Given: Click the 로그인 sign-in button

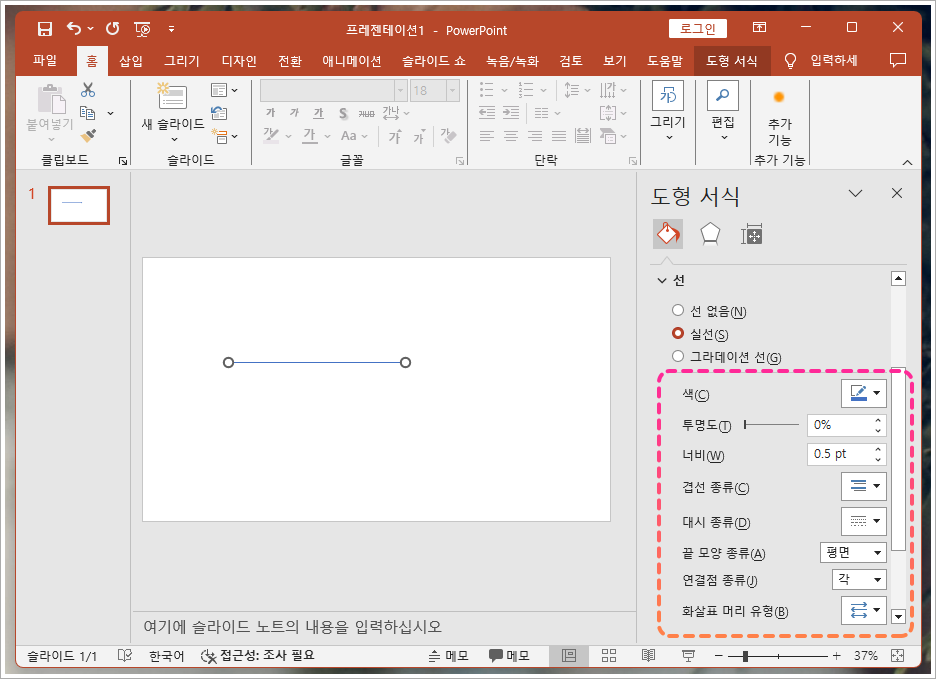Looking at the screenshot, I should point(698,28).
